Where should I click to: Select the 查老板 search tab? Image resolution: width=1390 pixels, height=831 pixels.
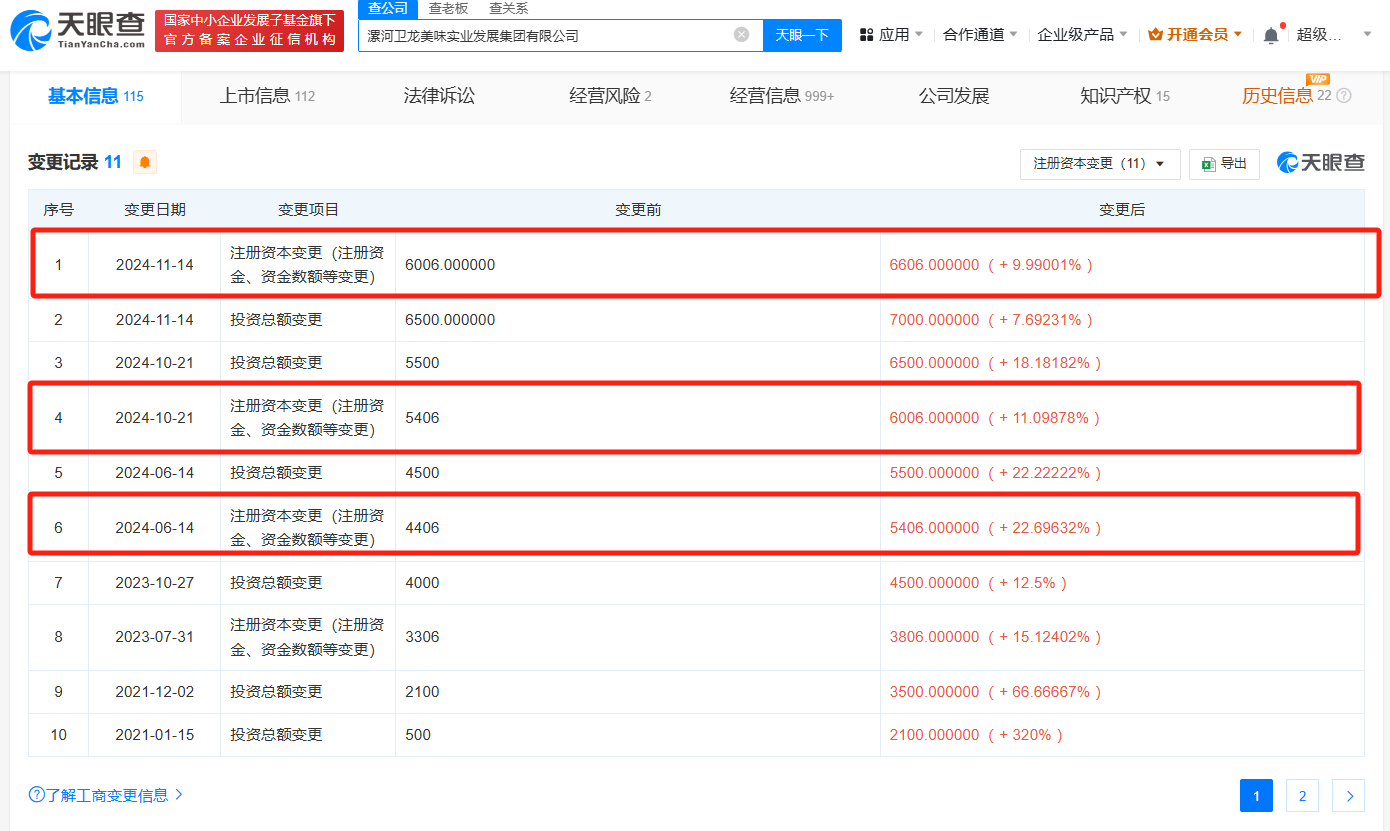click(448, 8)
